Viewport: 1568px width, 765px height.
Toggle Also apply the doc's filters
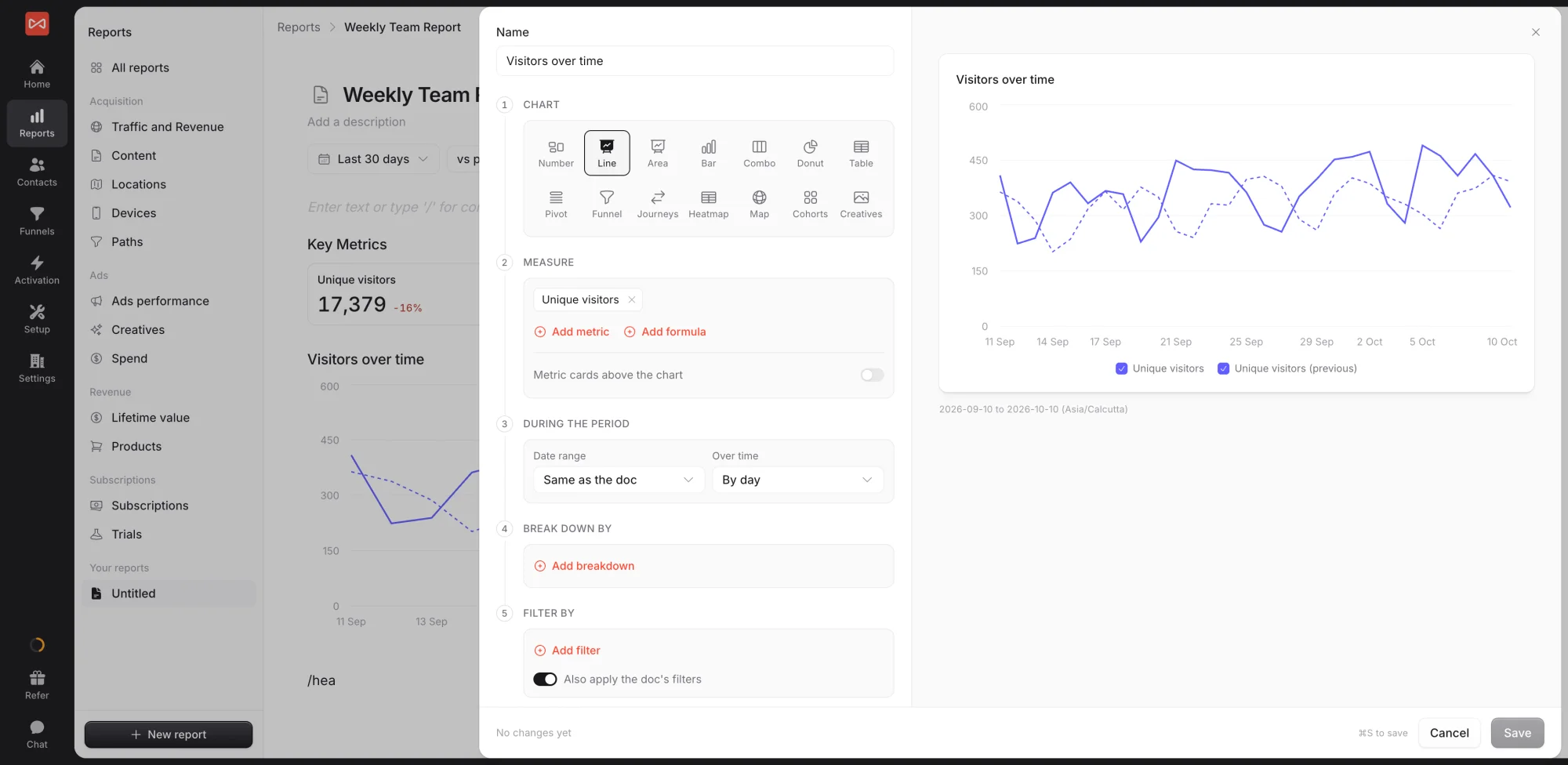coord(545,680)
